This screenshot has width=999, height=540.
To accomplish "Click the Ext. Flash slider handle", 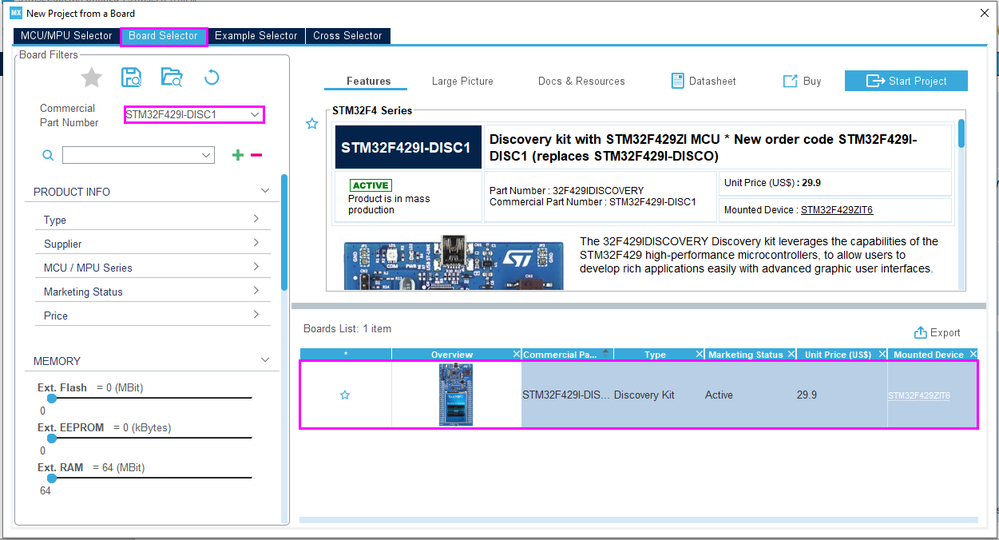I will pos(52,398).
